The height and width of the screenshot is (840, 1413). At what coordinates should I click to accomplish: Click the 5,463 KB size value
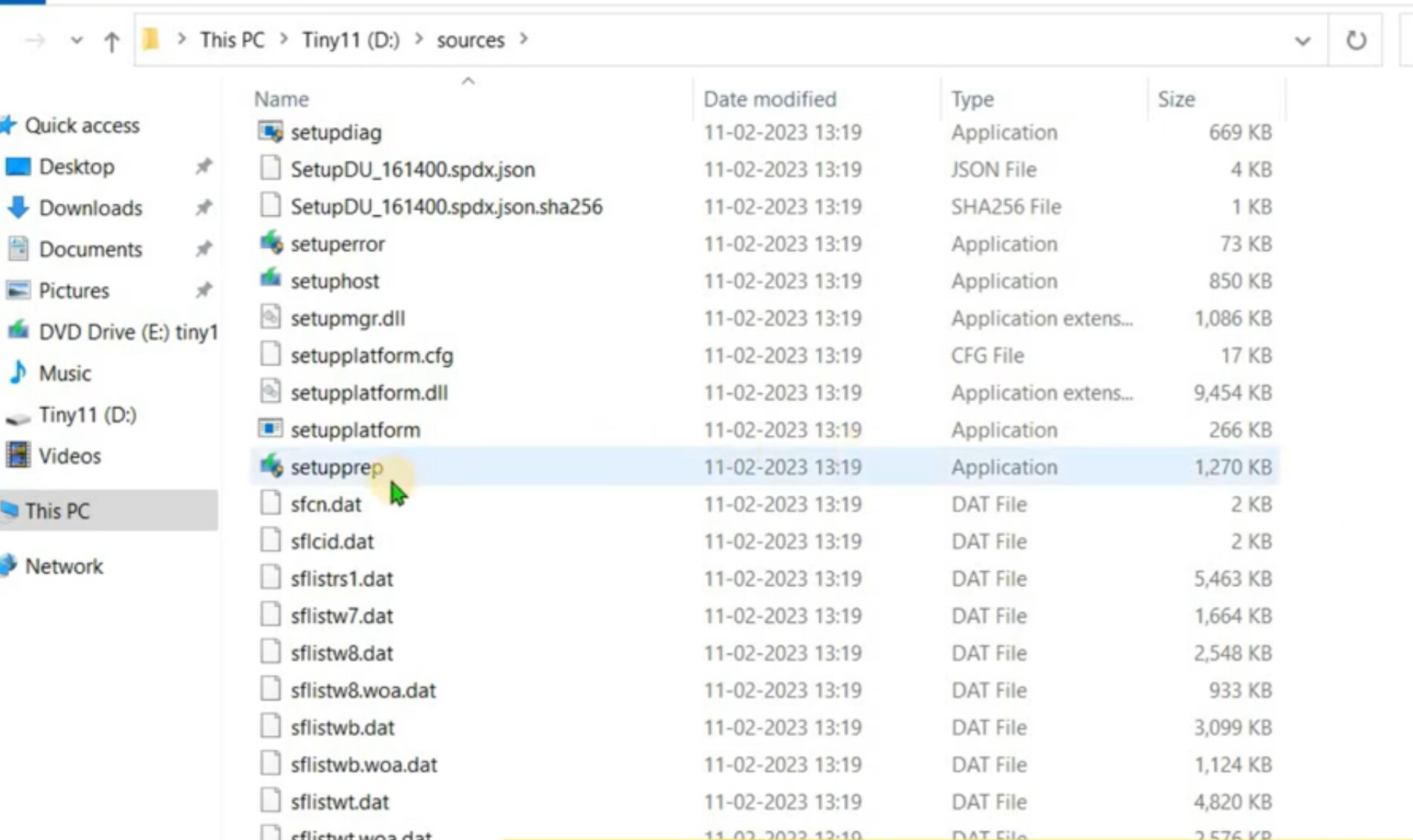[x=1232, y=579]
